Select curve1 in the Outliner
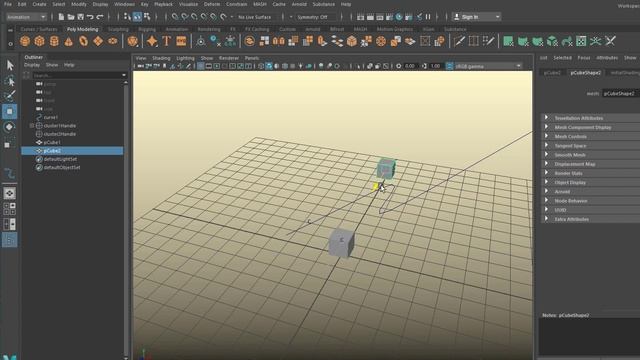The width and height of the screenshot is (640, 360). (51, 118)
